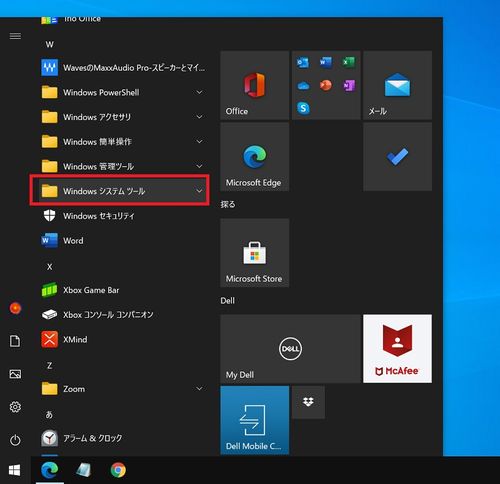
Task: Open OneDrive in the Office apps tile
Action: pyautogui.click(x=303, y=86)
